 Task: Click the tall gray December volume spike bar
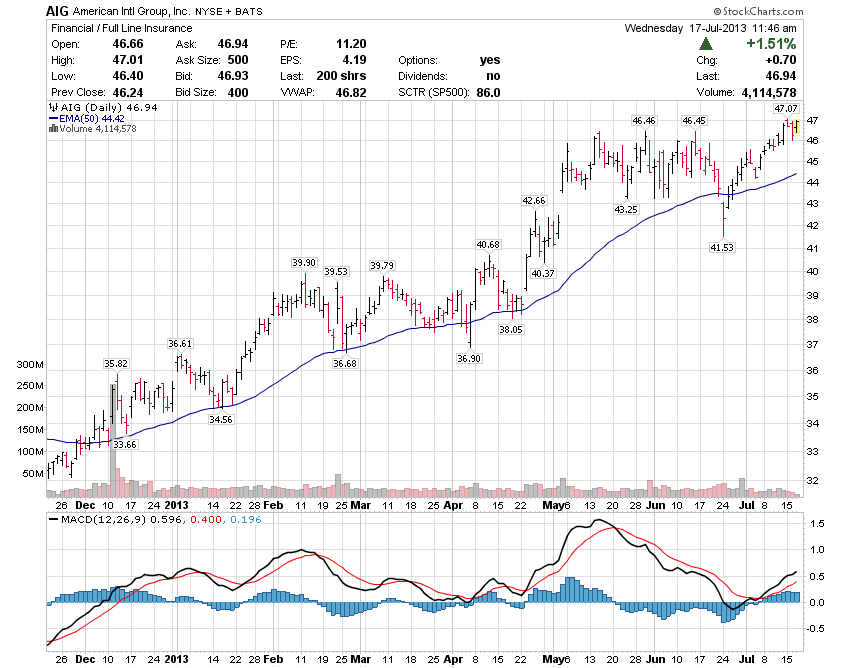[113, 441]
